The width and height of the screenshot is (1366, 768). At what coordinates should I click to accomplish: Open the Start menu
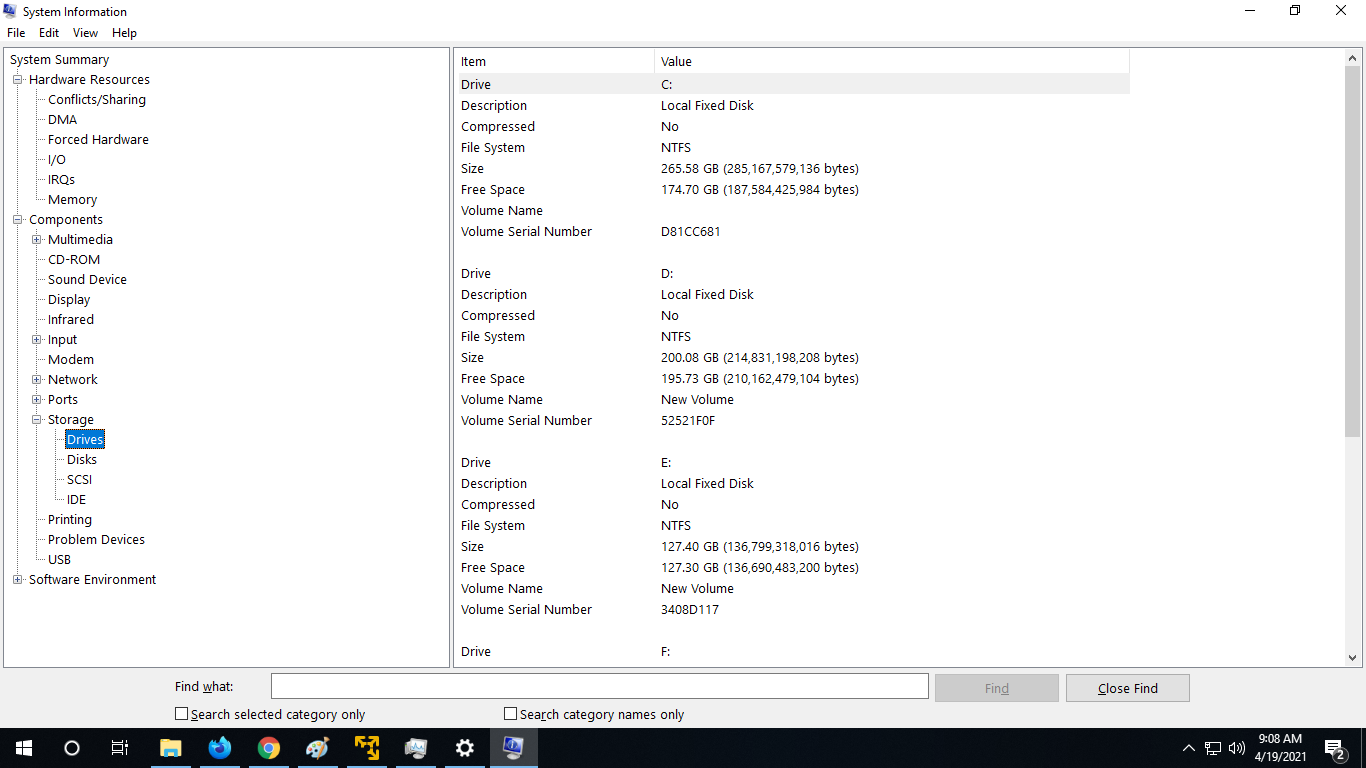pyautogui.click(x=22, y=747)
